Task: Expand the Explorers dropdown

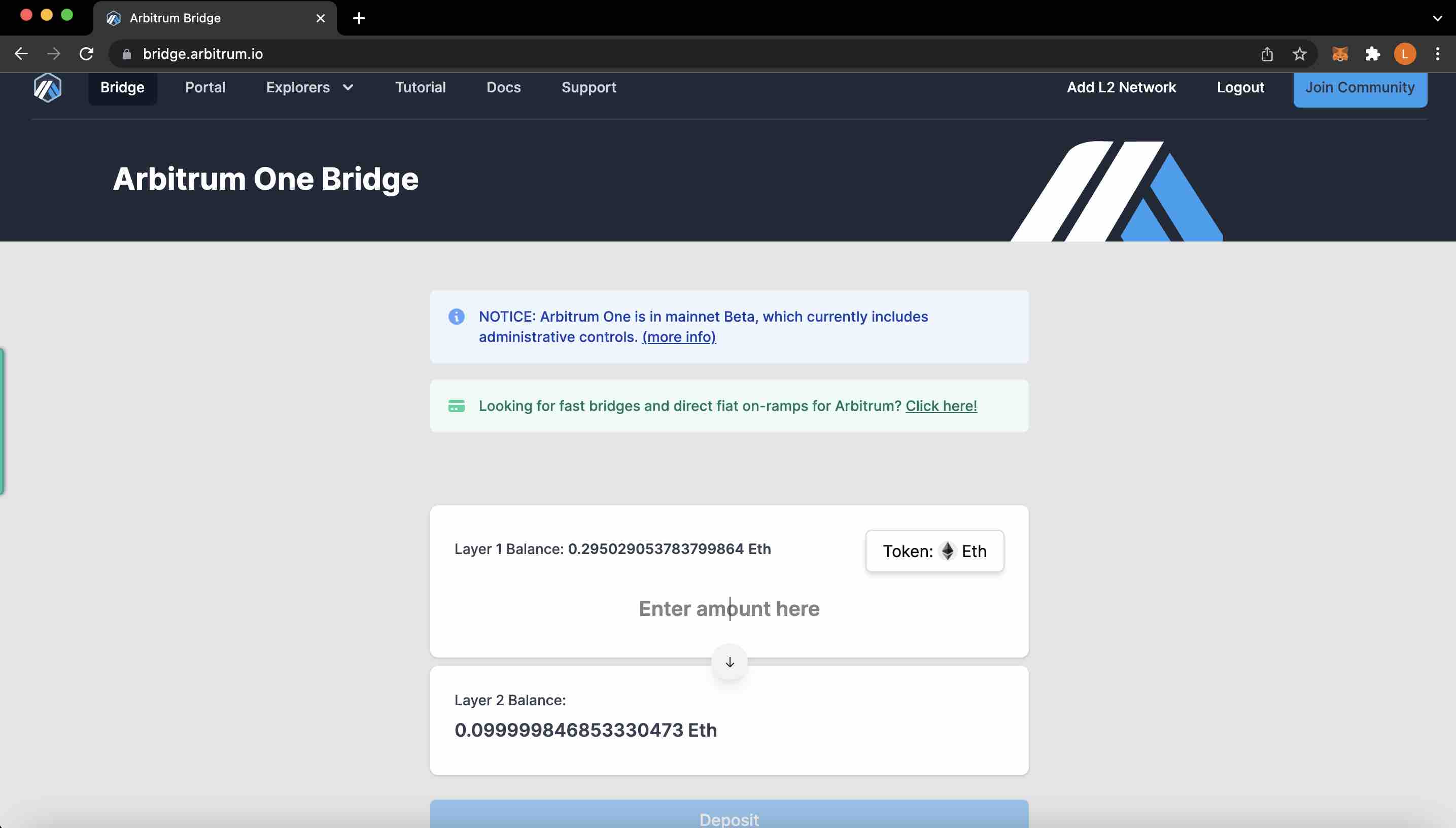Action: 310,88
